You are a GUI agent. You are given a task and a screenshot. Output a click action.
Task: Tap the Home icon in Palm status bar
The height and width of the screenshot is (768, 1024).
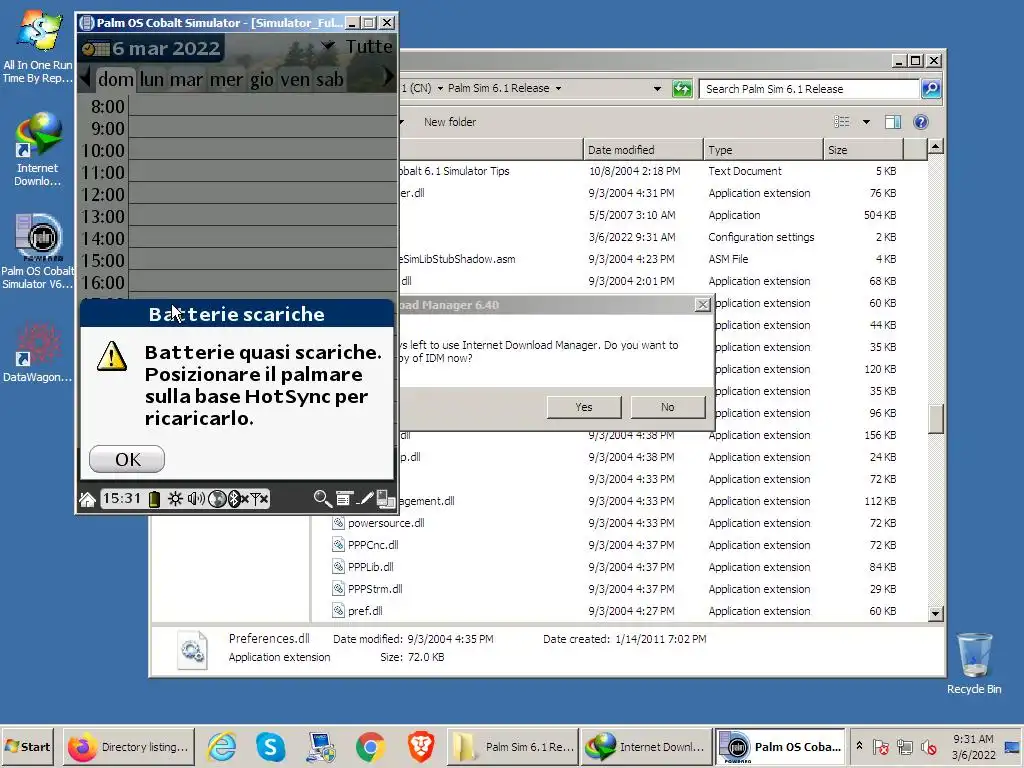point(88,500)
